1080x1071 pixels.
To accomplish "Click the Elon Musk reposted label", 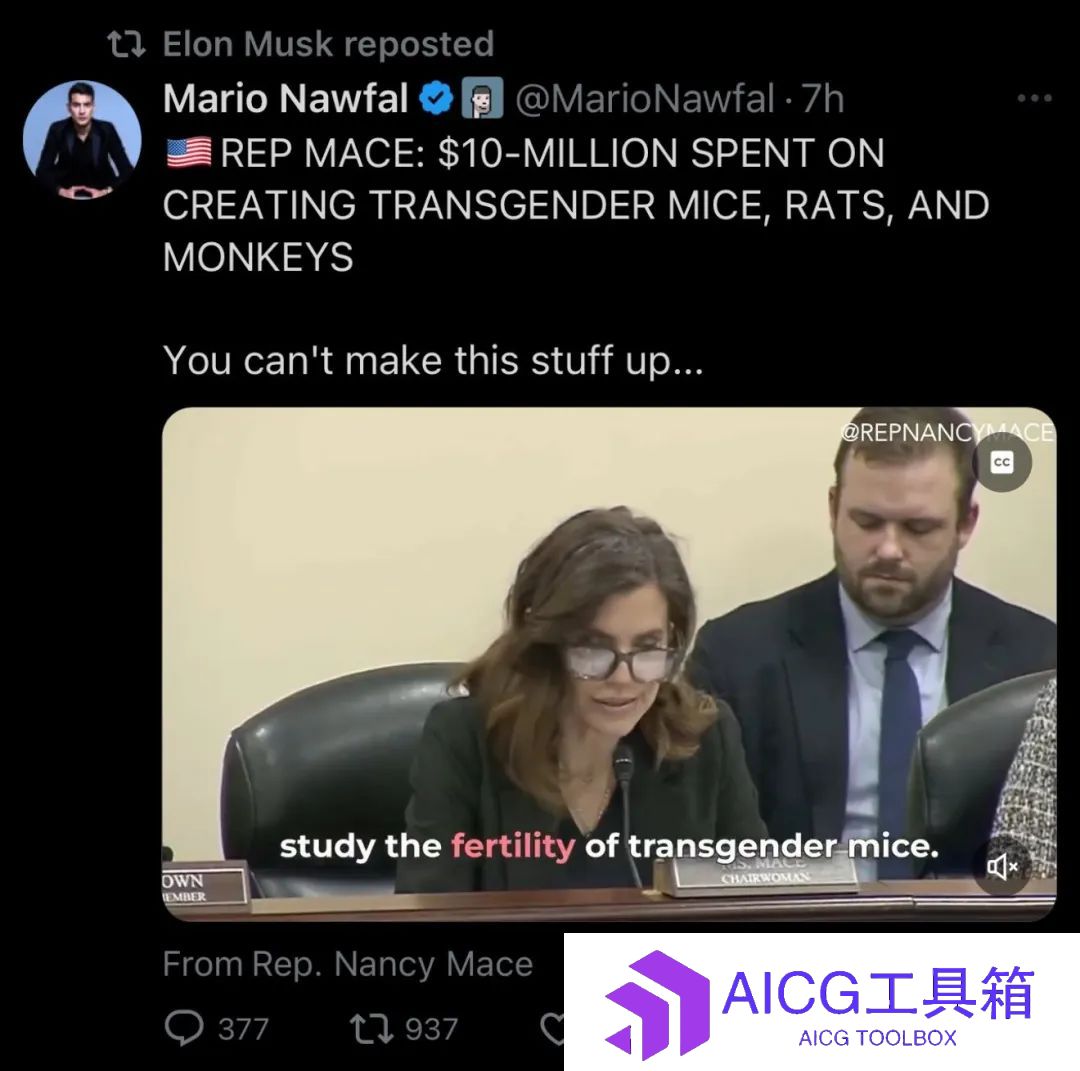I will pos(329,44).
